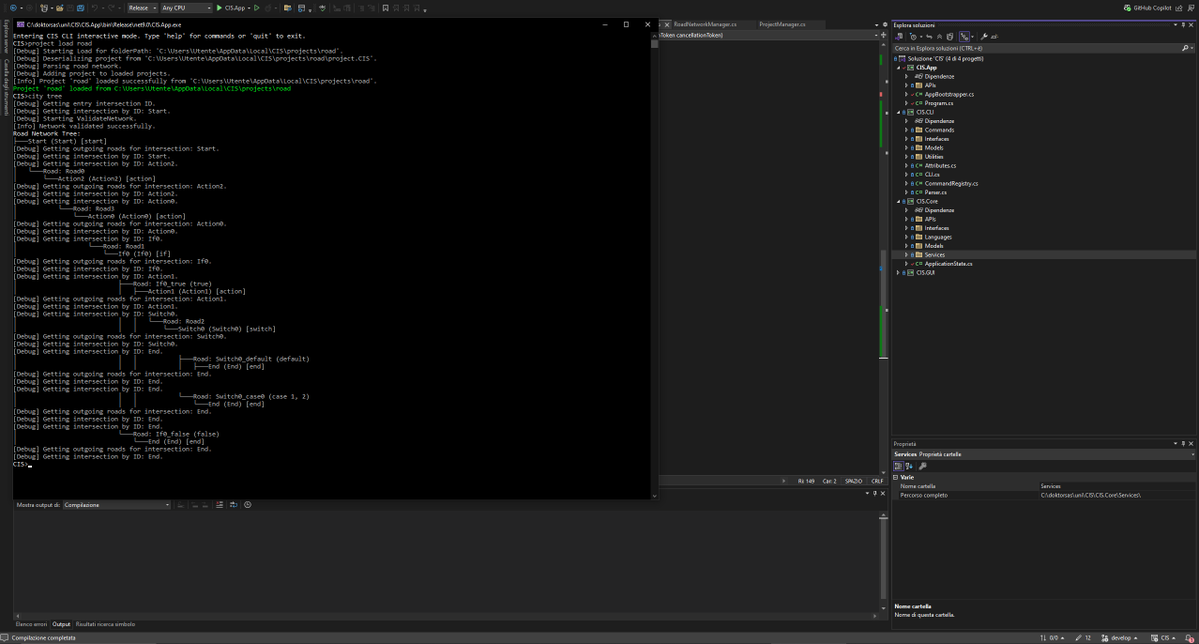This screenshot has width=1199, height=644.
Task: Click the Output panel horizontal scrollbar left arrow
Action: pos(18,616)
